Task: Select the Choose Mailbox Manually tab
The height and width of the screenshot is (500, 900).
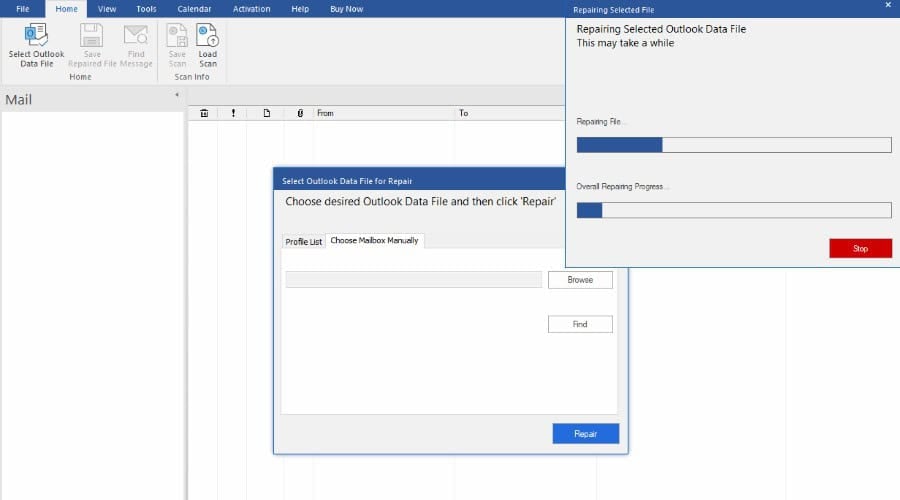Action: pyautogui.click(x=374, y=241)
